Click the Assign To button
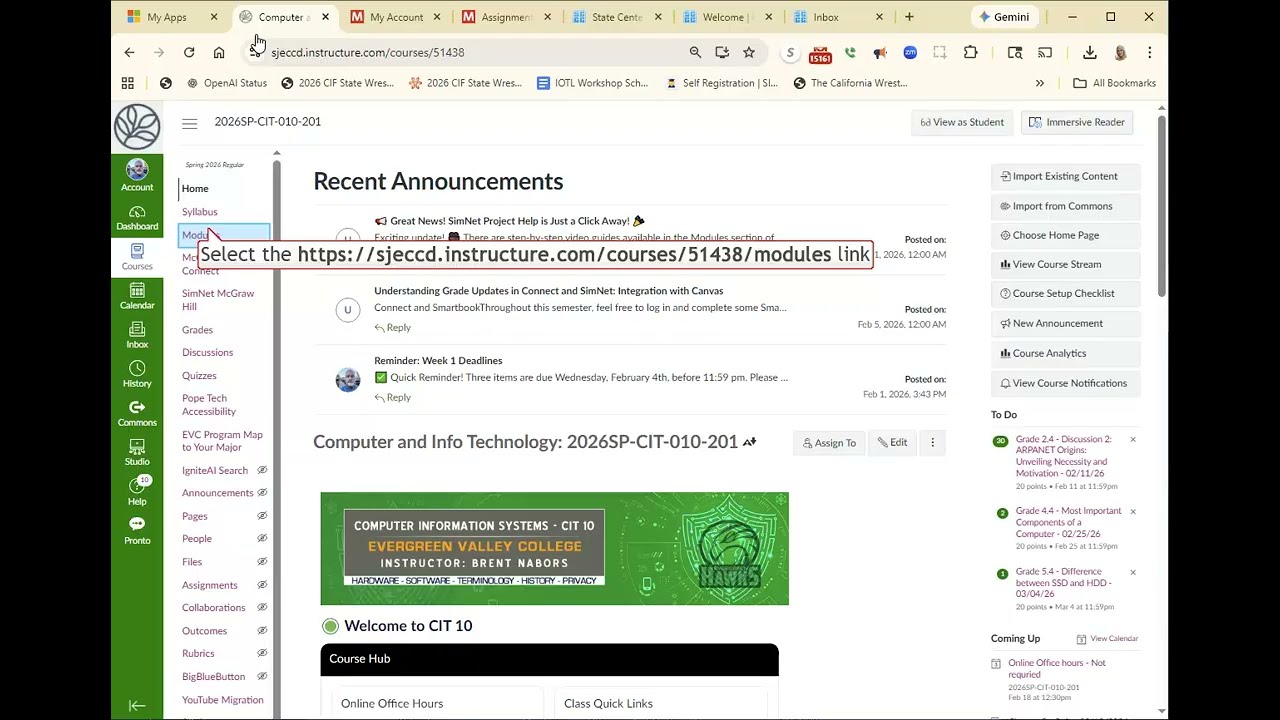Screen dimensions: 1280x720 click(830, 443)
